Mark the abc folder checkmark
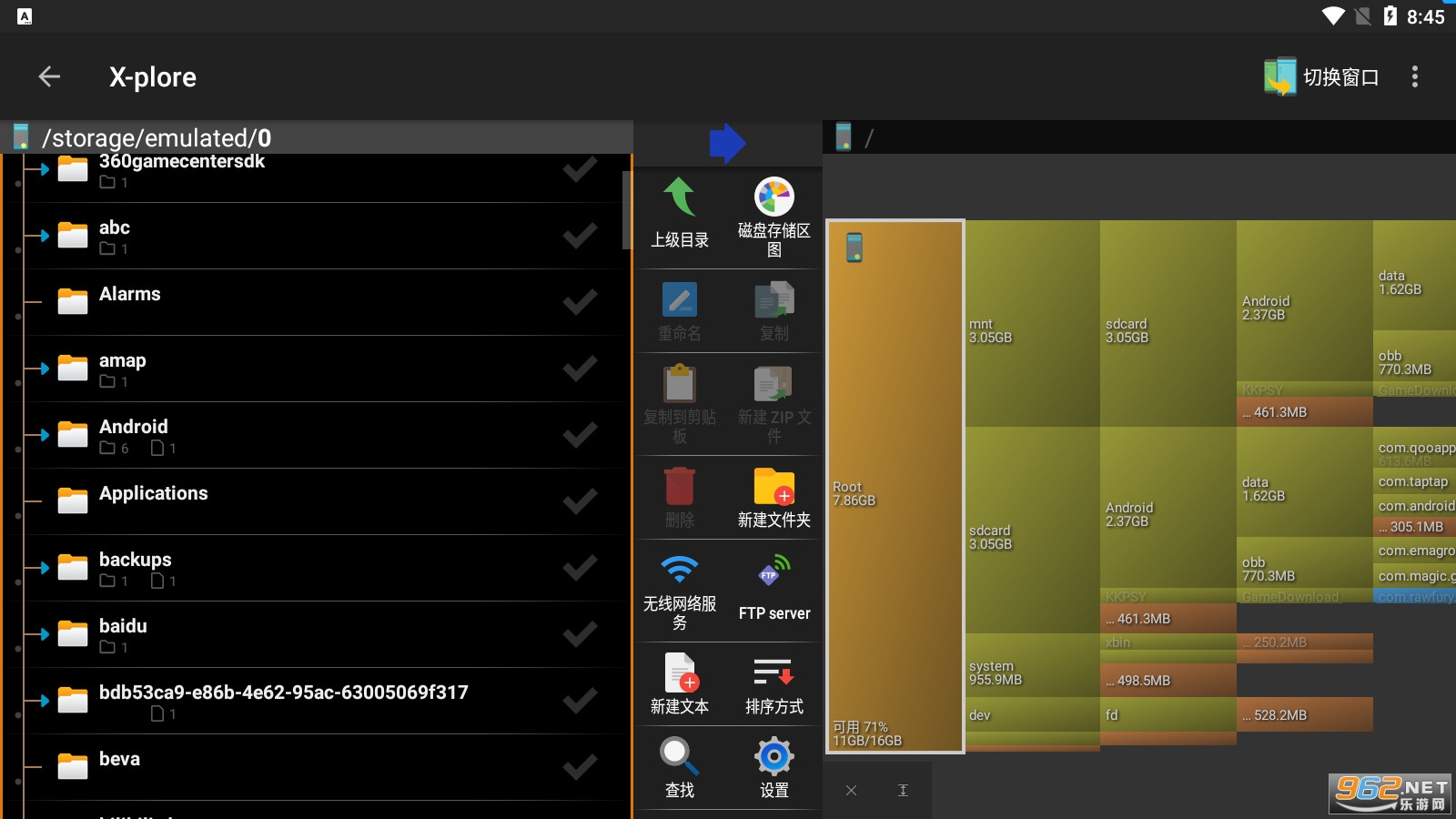Image resolution: width=1456 pixels, height=819 pixels. click(x=580, y=236)
